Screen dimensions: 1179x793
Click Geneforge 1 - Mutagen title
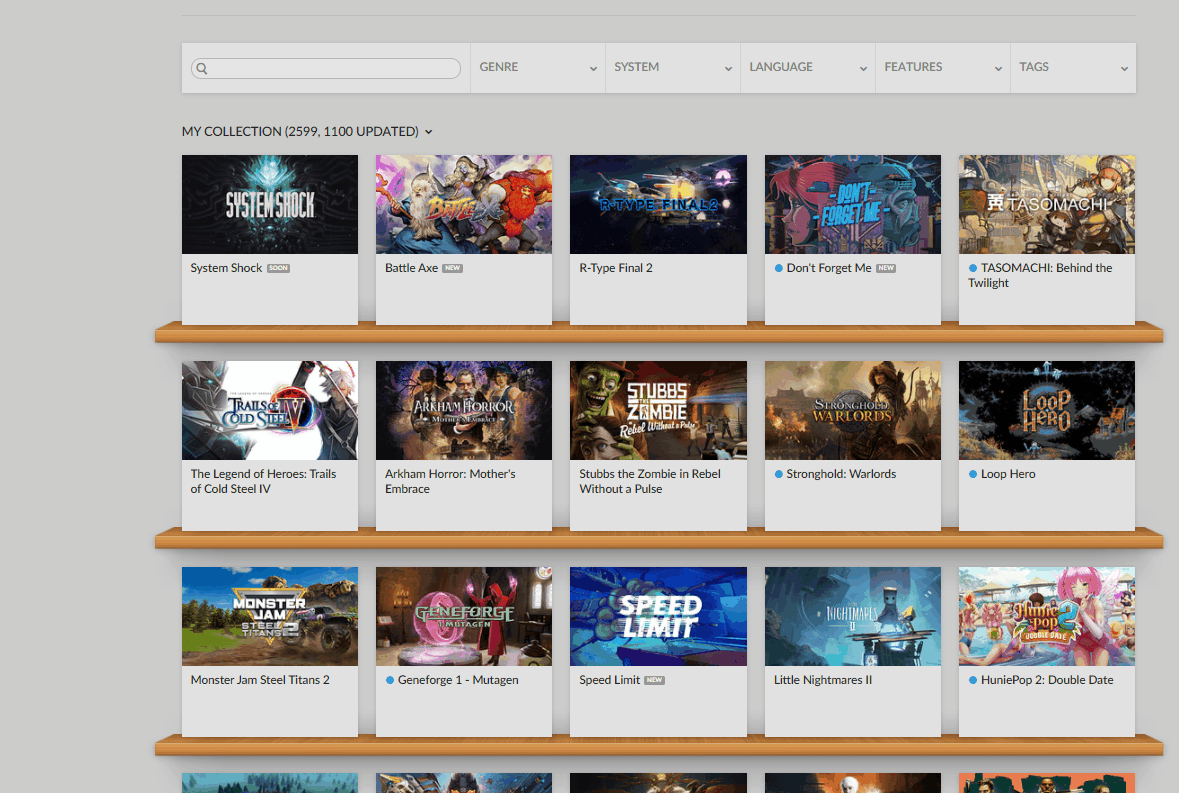pyautogui.click(x=458, y=680)
